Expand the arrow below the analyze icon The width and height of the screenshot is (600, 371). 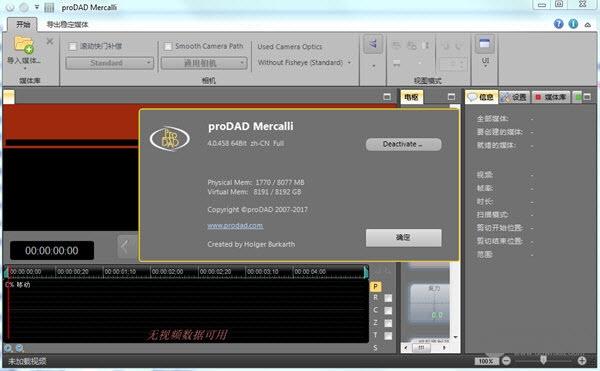pos(373,66)
